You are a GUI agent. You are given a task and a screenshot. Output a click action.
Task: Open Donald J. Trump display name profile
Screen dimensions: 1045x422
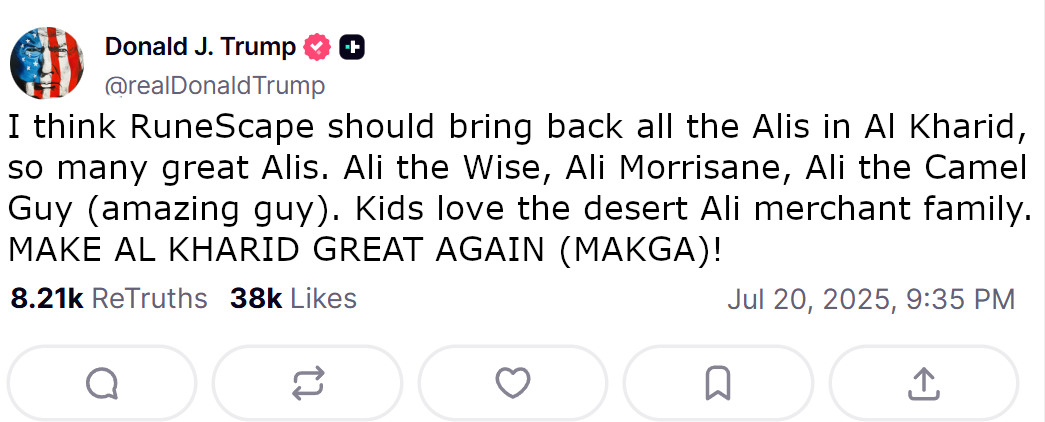[200, 47]
